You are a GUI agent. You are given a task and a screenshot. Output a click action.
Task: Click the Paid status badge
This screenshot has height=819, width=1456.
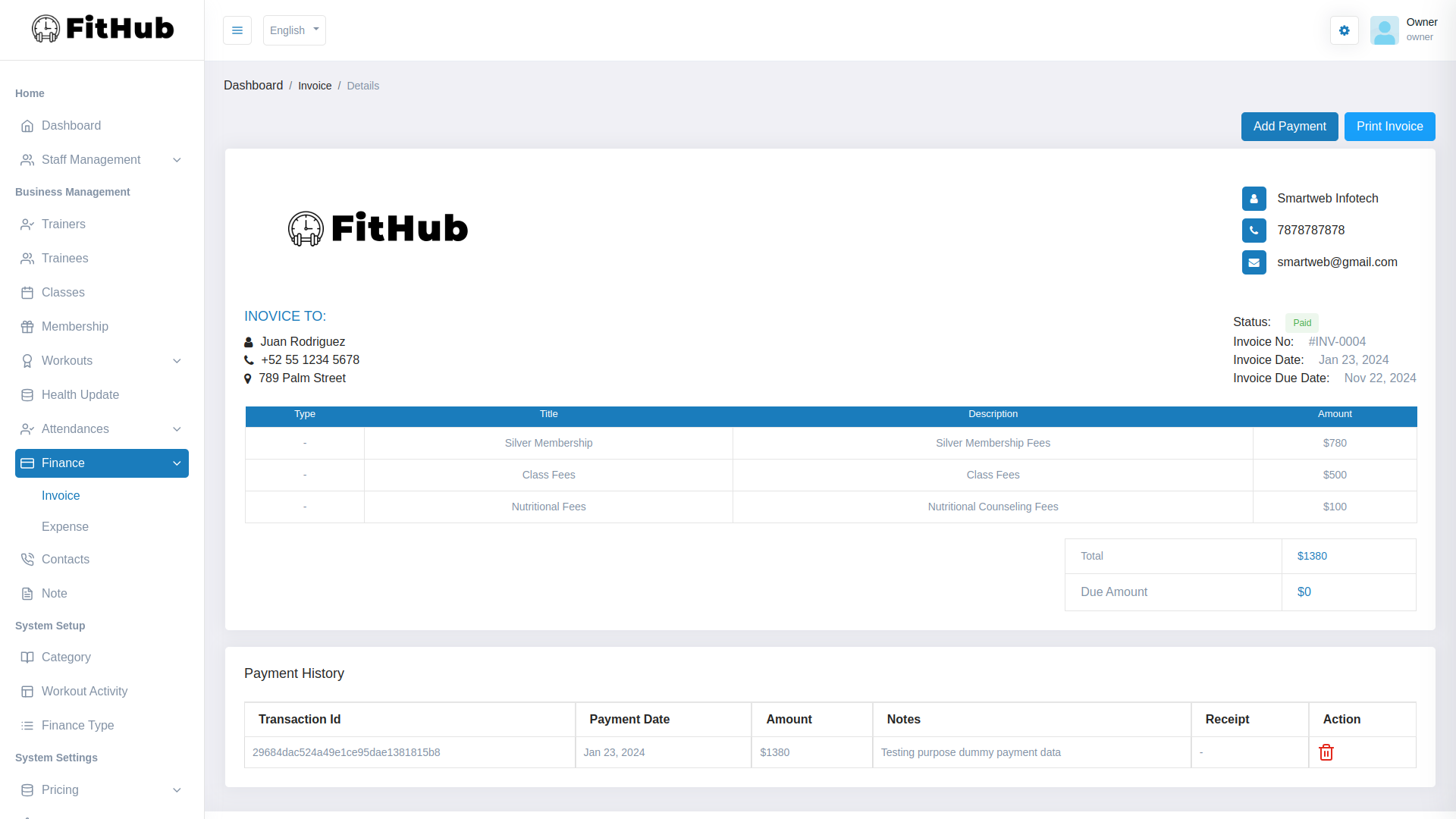tap(1302, 322)
